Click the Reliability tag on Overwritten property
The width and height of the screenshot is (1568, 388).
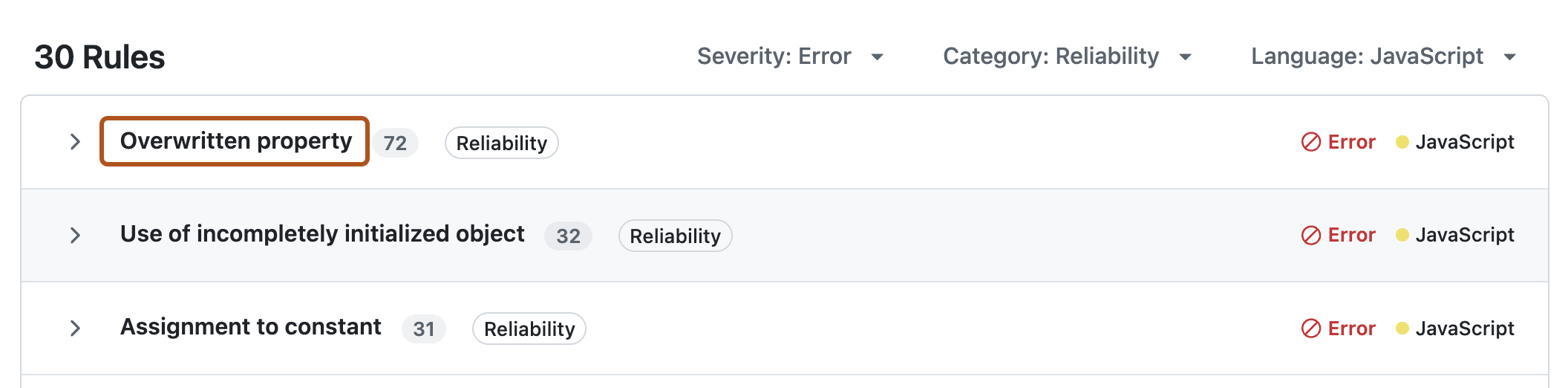pos(501,143)
